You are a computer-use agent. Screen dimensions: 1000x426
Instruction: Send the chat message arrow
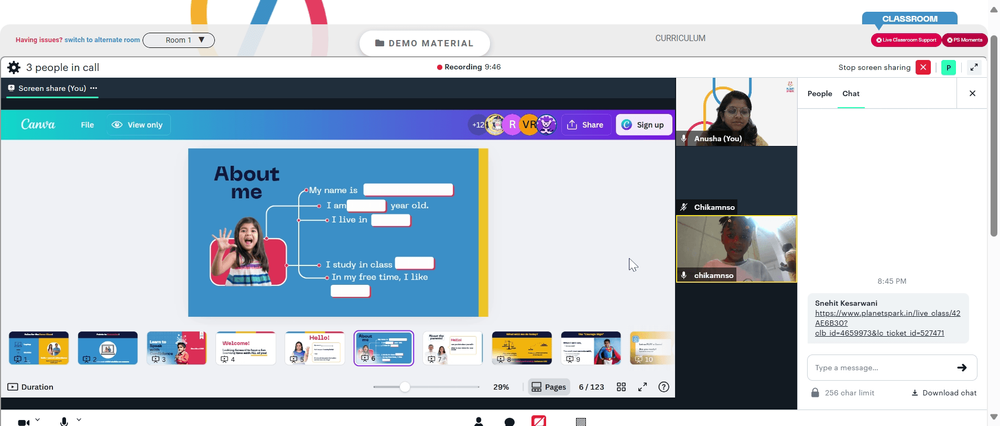tap(962, 367)
